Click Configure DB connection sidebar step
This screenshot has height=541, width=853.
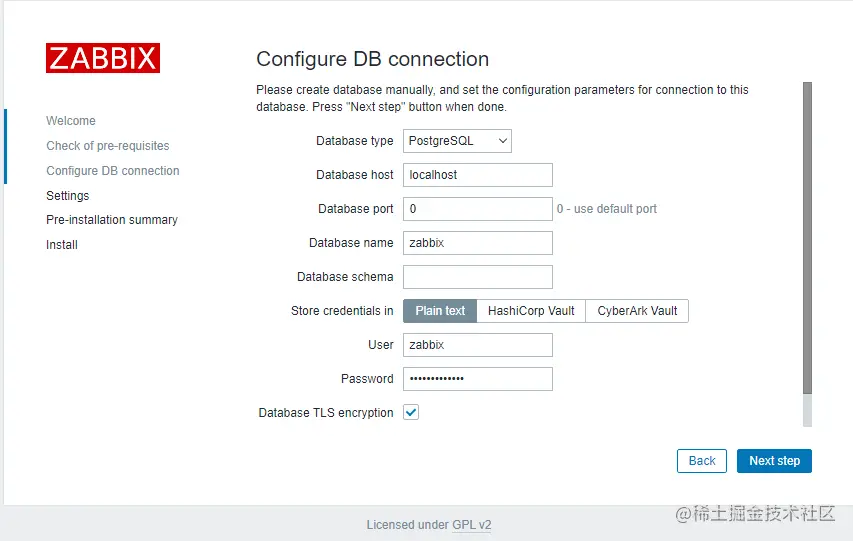[113, 171]
